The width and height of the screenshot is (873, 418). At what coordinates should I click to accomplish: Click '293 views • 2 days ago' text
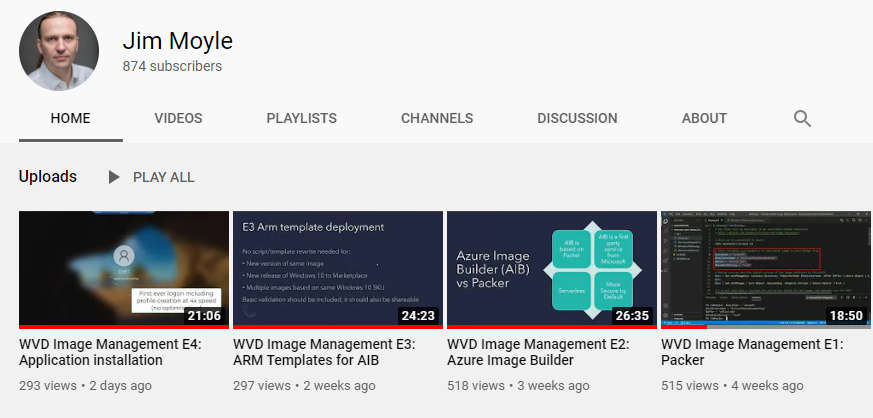[85, 386]
